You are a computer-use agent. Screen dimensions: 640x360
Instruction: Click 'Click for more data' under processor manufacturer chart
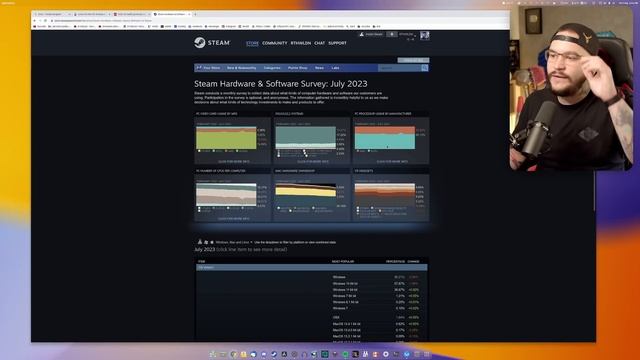tap(392, 161)
